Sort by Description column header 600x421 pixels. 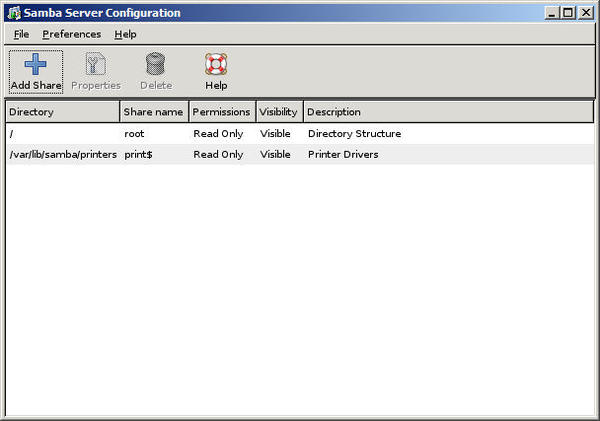[x=448, y=112]
